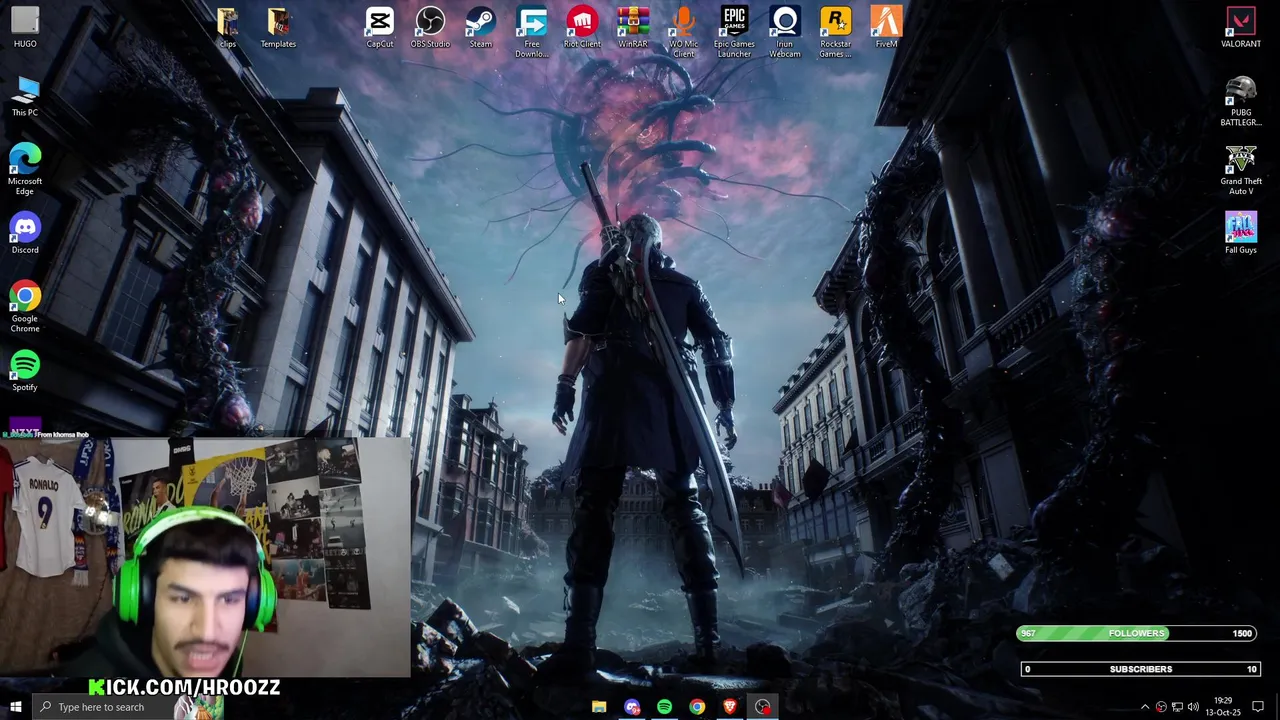
Task: Open Brave browser from the taskbar
Action: coord(730,707)
